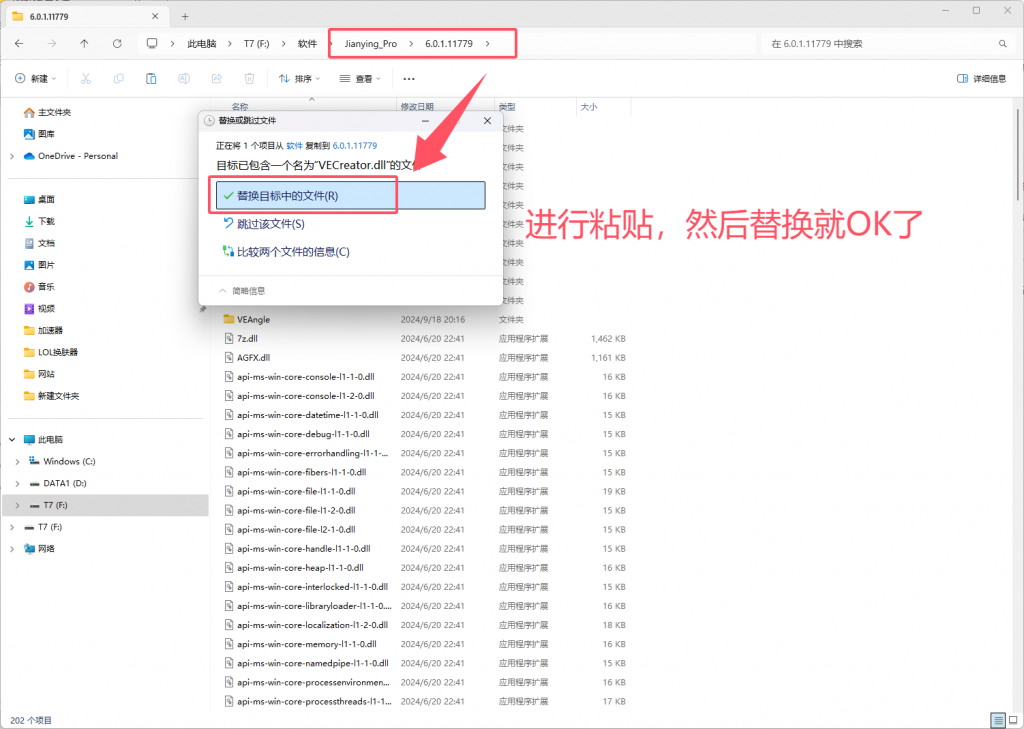Open the 桌面 quick access folder

[39, 199]
